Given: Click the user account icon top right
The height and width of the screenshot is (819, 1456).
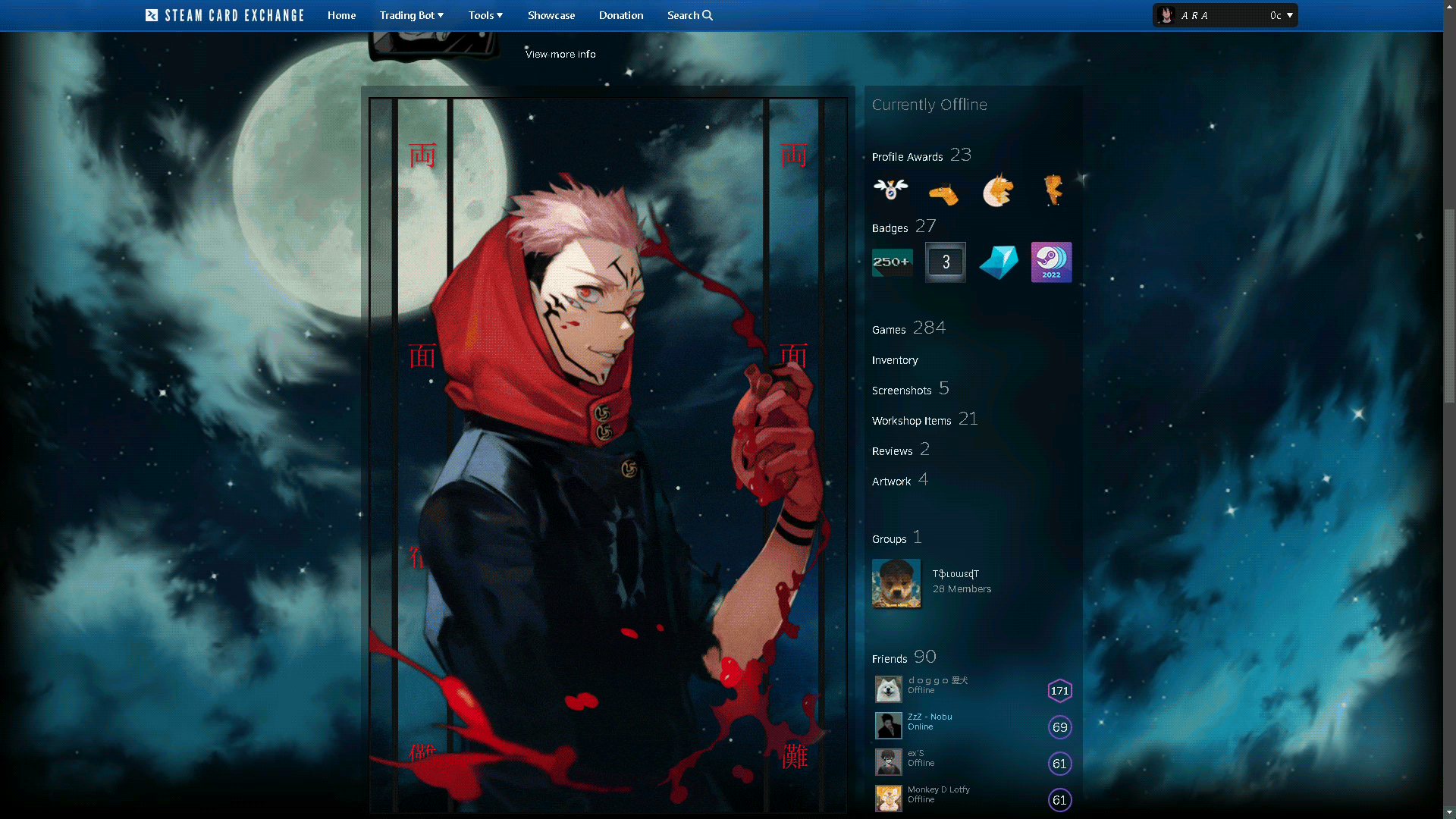Looking at the screenshot, I should [x=1165, y=15].
